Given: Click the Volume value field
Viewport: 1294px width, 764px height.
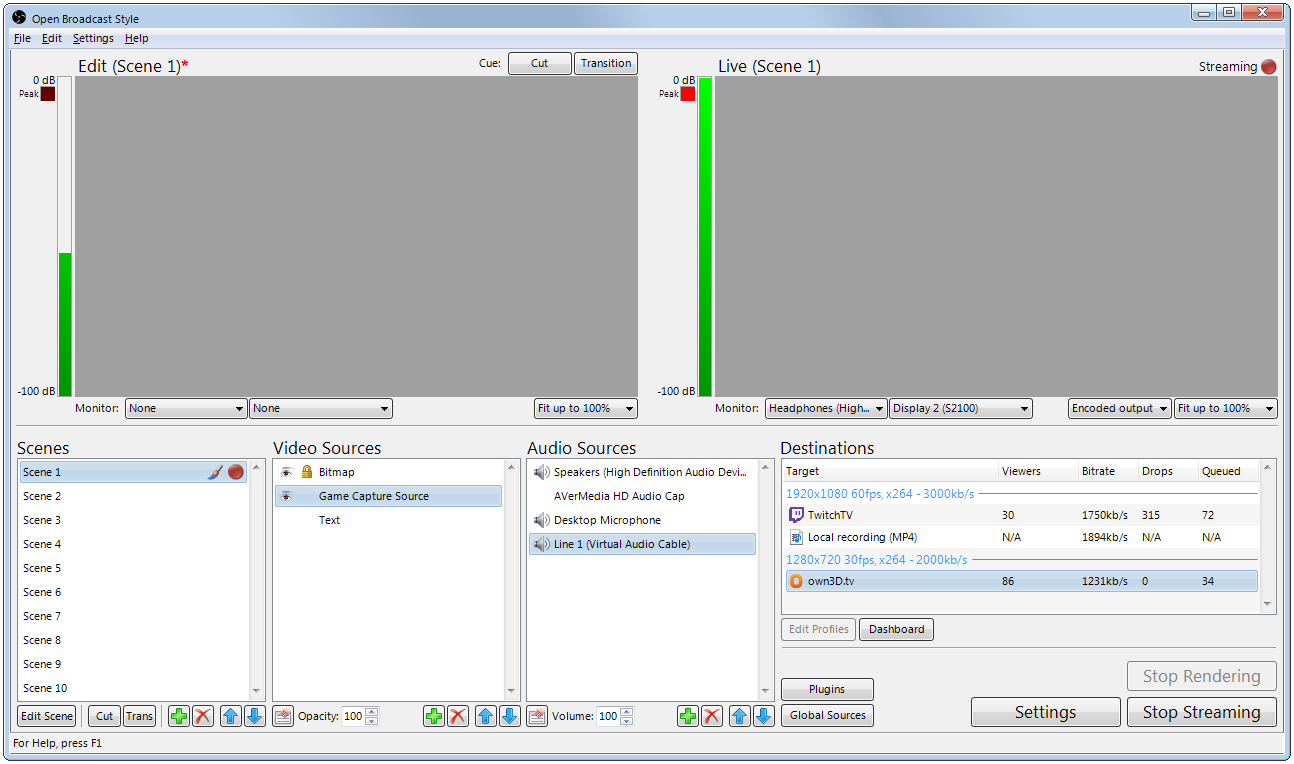Looking at the screenshot, I should click(607, 716).
